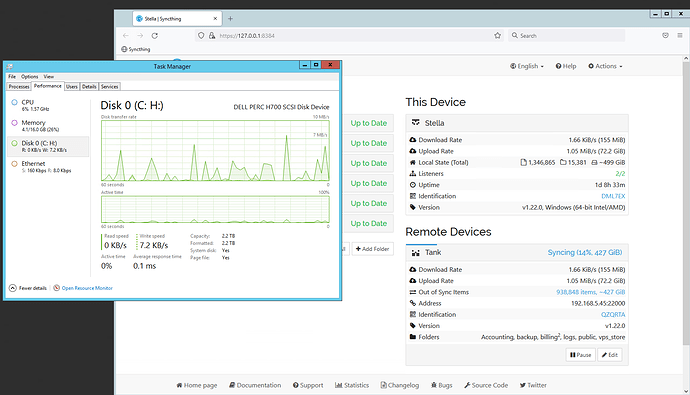Click the browser back arrow
Viewport: 690px width, 395px height.
tap(126, 36)
